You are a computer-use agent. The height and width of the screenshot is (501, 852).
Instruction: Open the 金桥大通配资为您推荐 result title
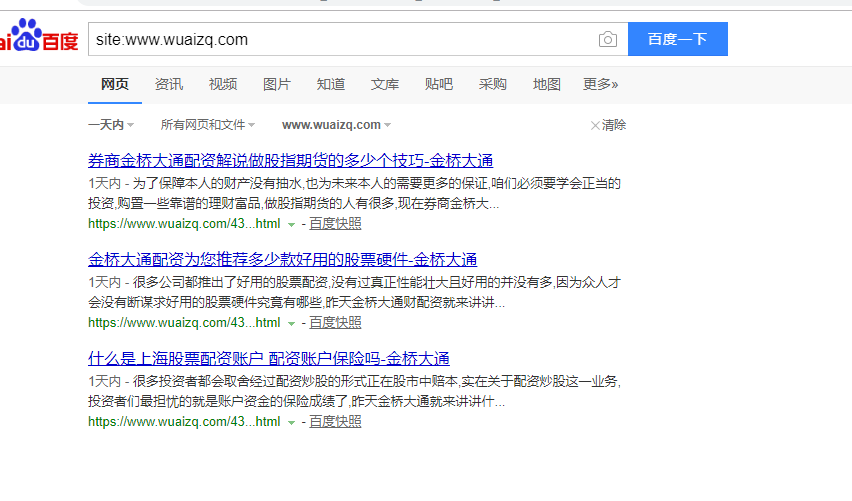tap(282, 259)
